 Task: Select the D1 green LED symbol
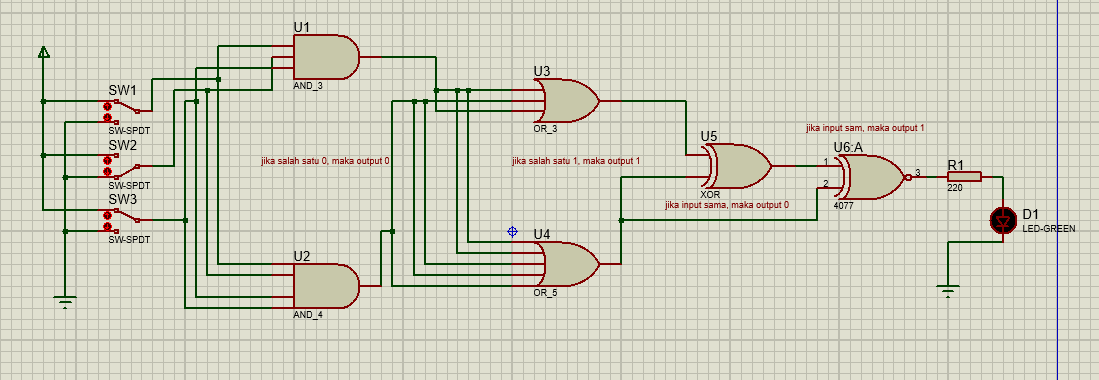point(1002,221)
